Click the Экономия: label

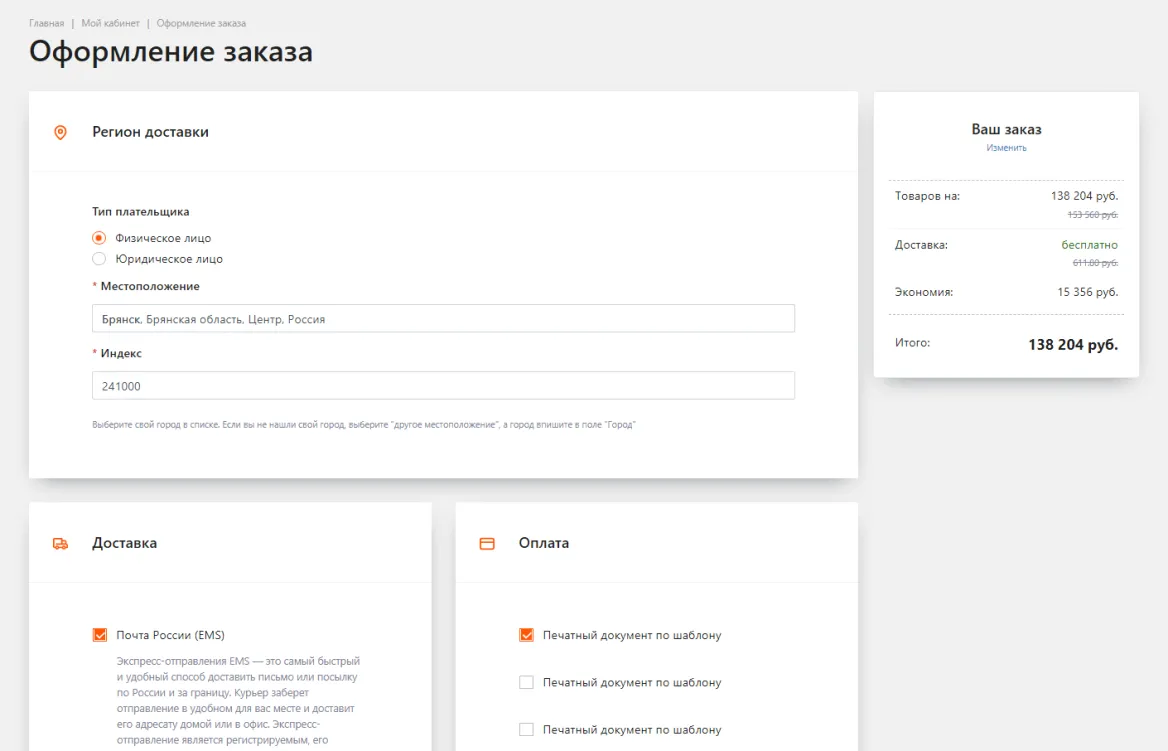tap(924, 292)
